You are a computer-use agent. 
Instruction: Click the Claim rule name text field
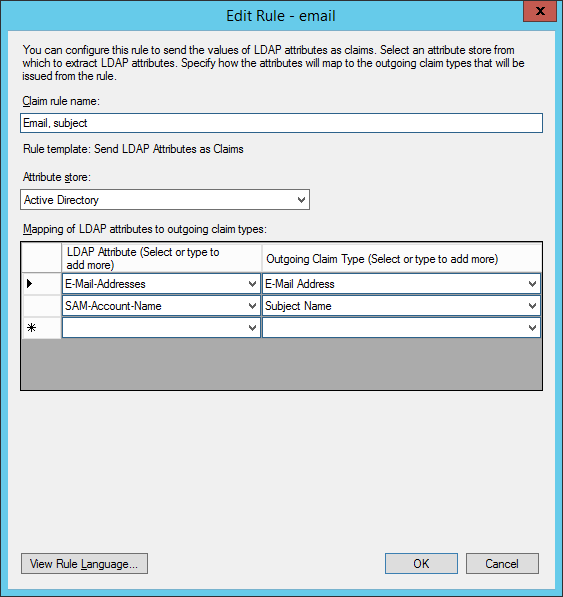281,123
